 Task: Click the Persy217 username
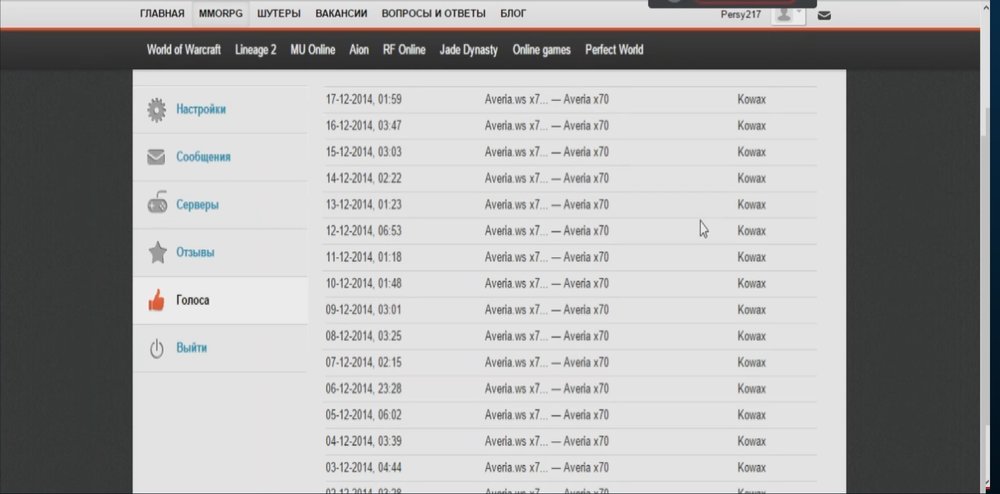(741, 14)
